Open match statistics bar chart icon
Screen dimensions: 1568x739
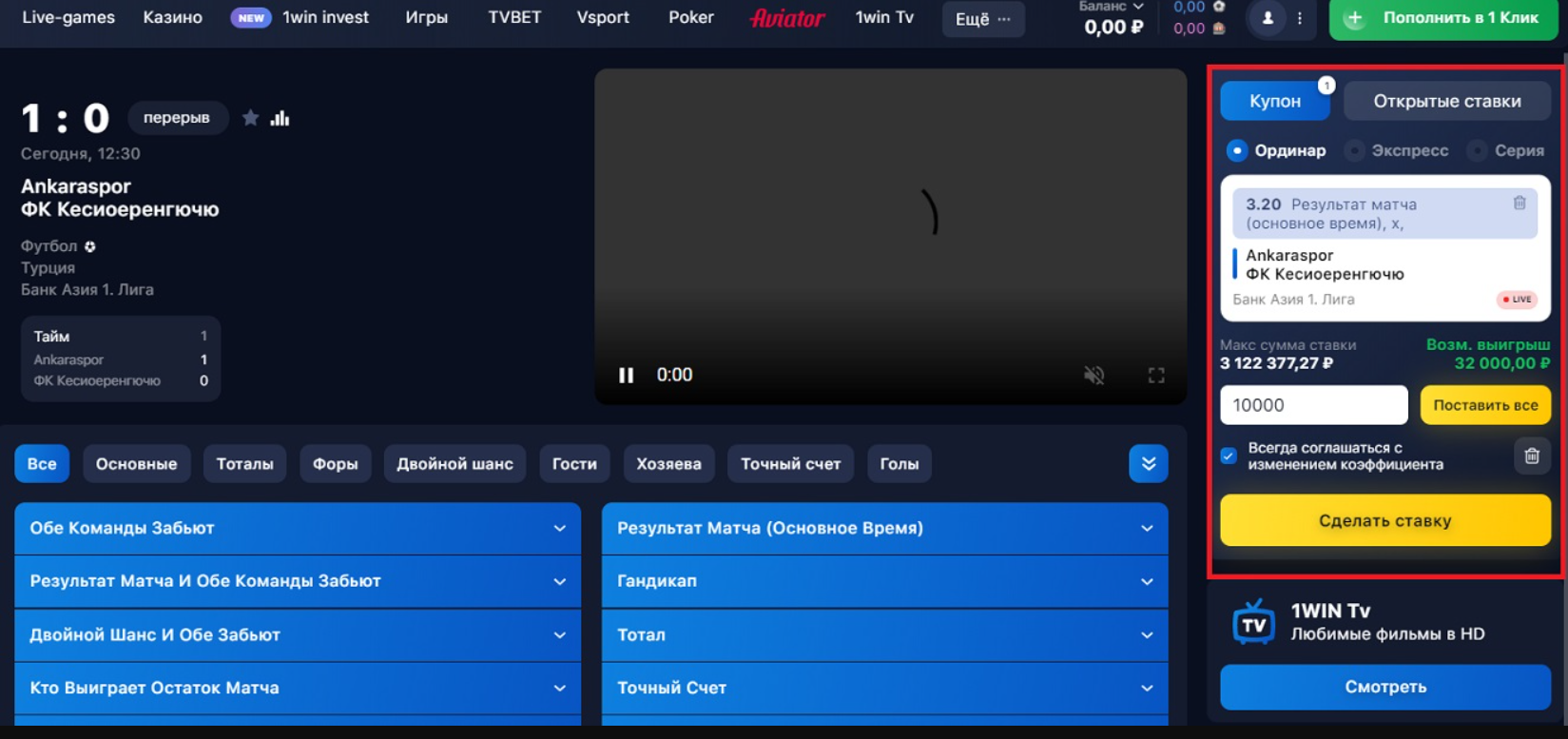point(280,118)
